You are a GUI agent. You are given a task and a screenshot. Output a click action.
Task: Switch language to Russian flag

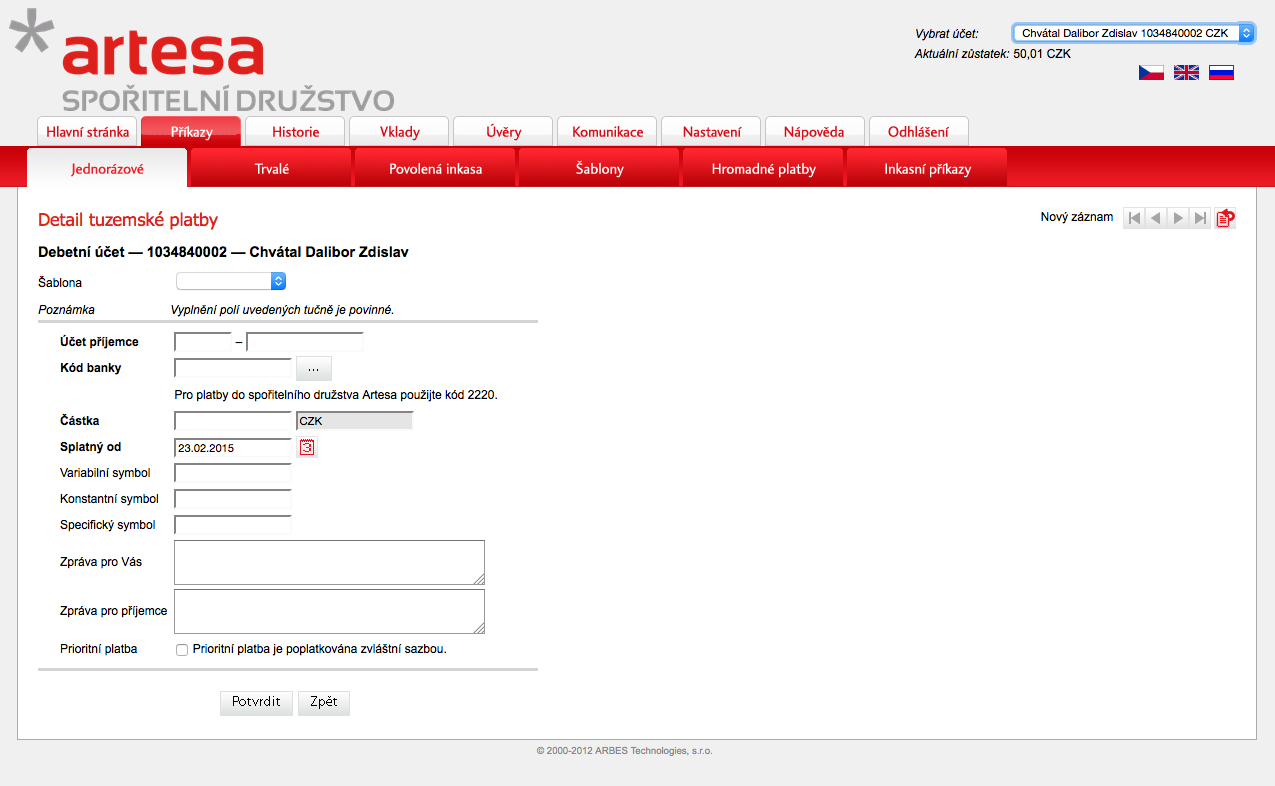[1221, 72]
